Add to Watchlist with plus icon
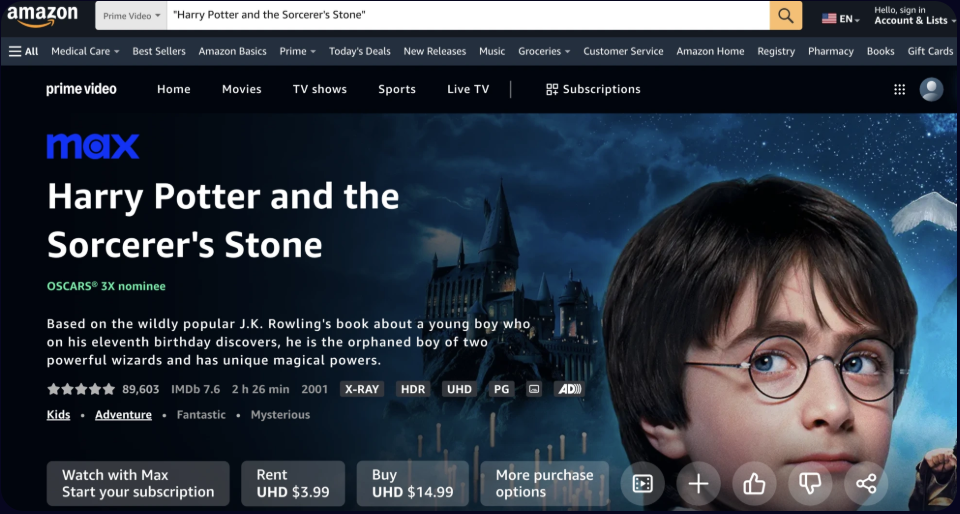960x514 pixels. pos(698,484)
